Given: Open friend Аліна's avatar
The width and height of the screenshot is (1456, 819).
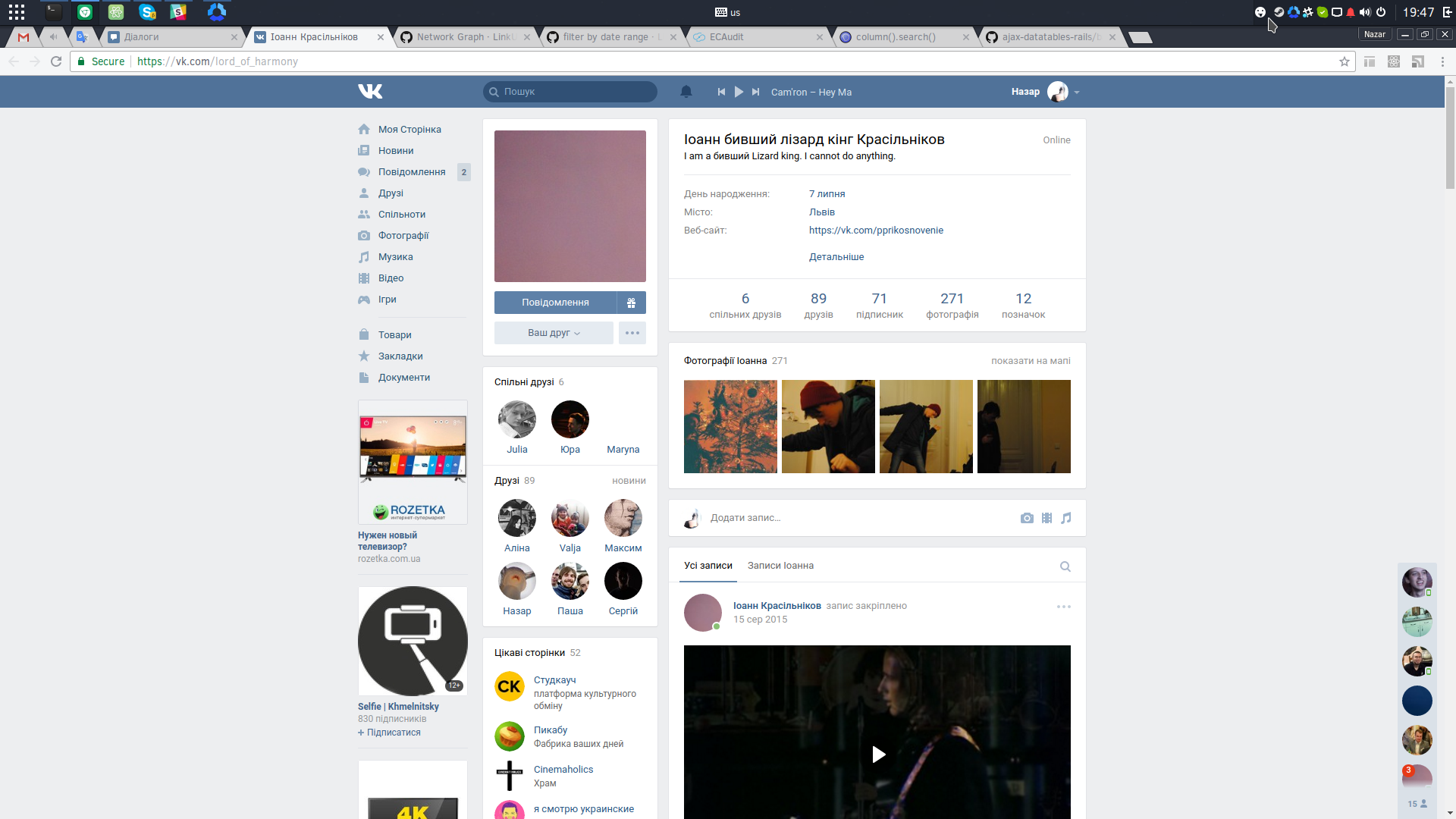Looking at the screenshot, I should pos(517,518).
